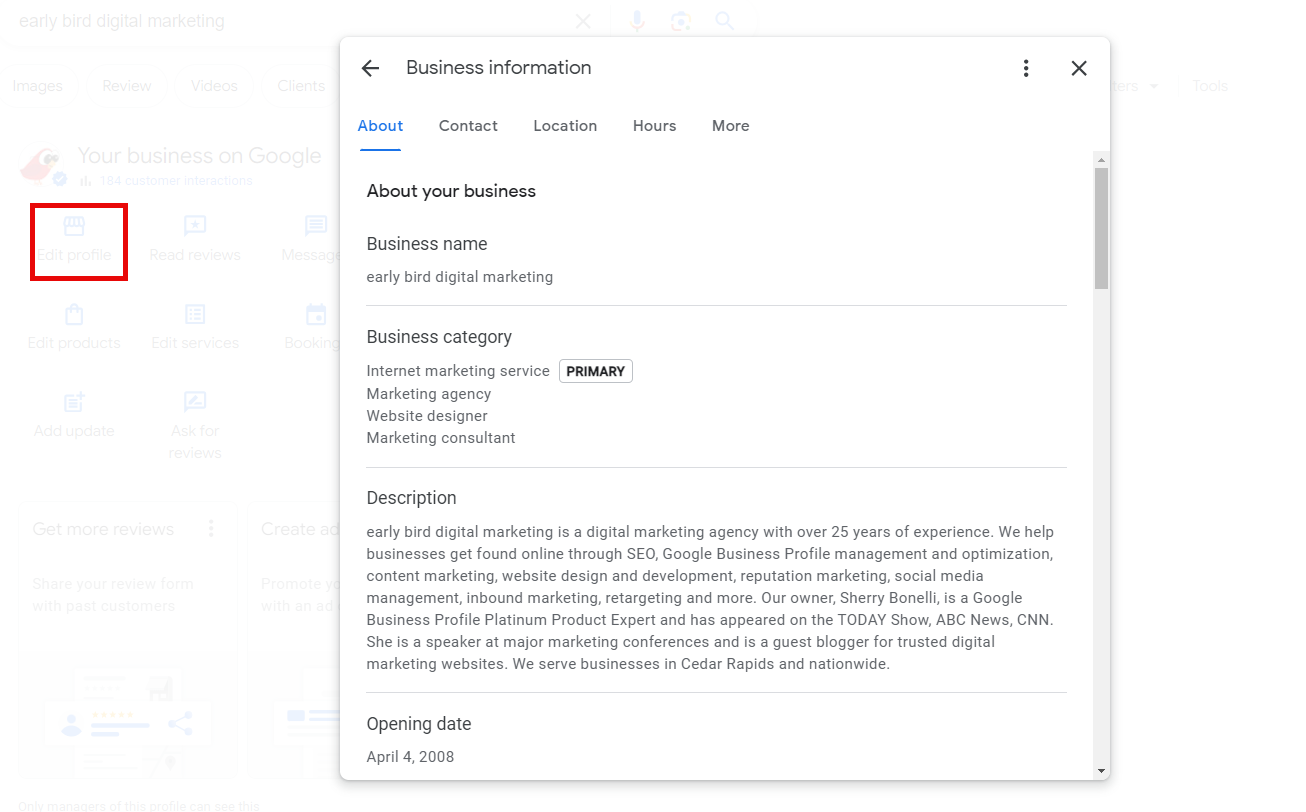
Task: Edit the Business name field
Action: pos(459,277)
